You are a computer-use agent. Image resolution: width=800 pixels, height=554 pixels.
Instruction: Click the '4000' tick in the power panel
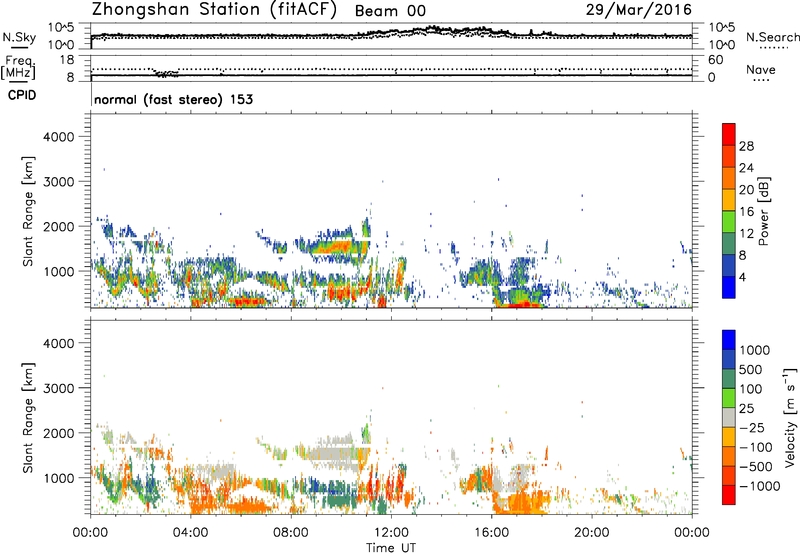tap(59, 137)
